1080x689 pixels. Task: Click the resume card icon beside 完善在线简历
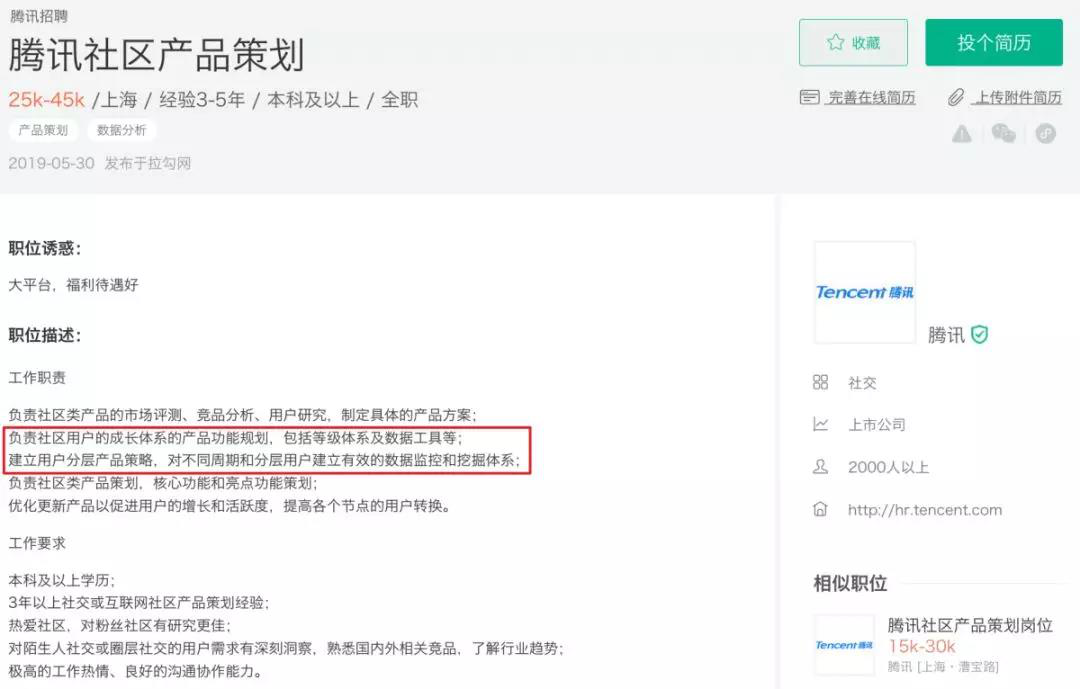pos(808,97)
